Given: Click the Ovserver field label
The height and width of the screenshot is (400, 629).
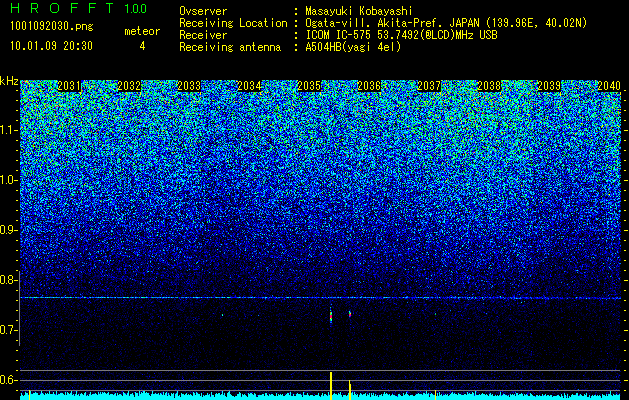Looking at the screenshot, I should (x=203, y=11).
